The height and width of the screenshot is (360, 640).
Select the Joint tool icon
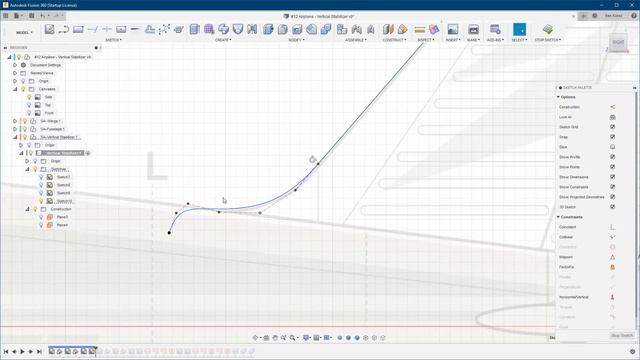356,29
